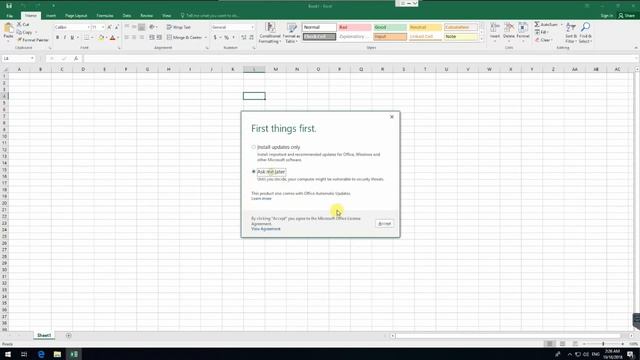Viewport: 640px width, 360px height.
Task: Click Sign in at top right
Action: 607,16
